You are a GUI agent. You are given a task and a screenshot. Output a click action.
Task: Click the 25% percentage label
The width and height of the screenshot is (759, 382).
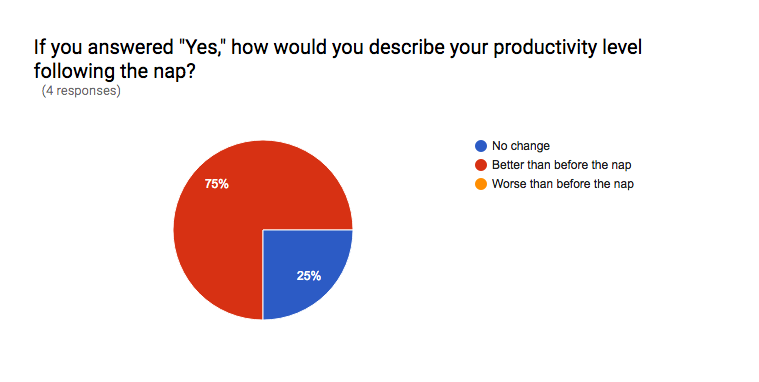309,276
